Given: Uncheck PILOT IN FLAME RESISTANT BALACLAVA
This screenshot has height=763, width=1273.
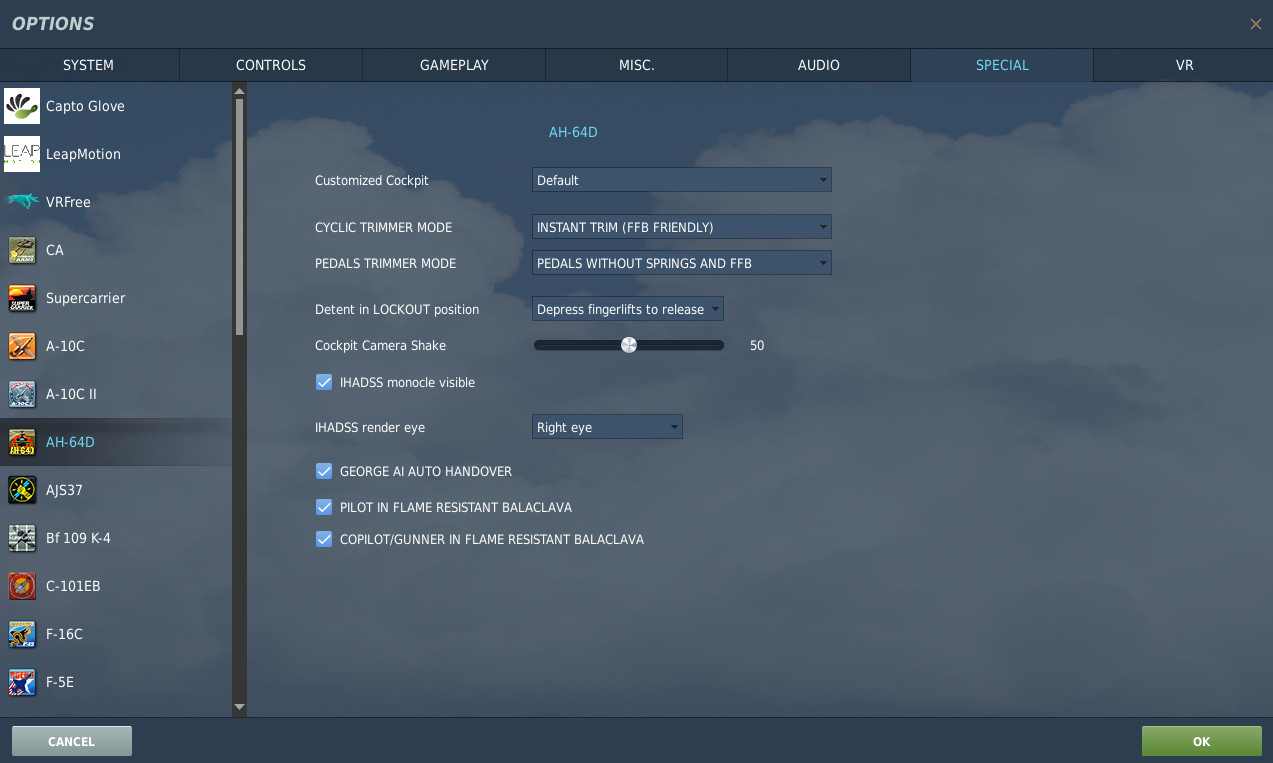Looking at the screenshot, I should (324, 507).
